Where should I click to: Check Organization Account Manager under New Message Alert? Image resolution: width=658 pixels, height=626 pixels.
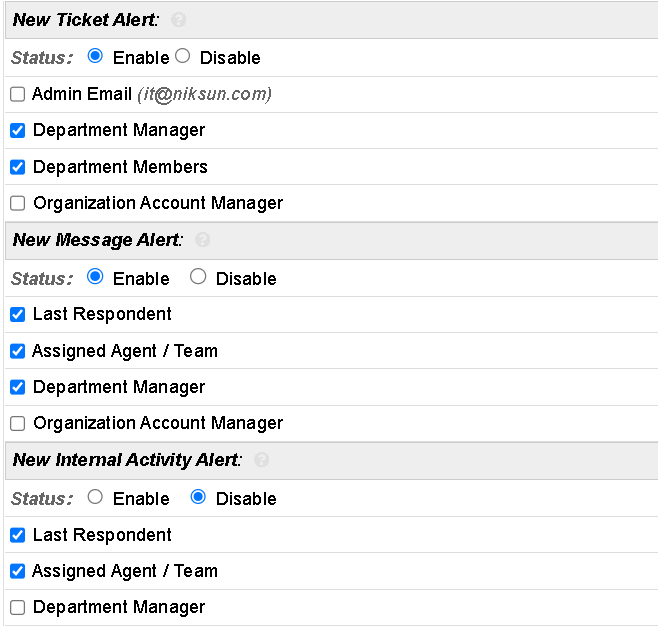[x=18, y=424]
